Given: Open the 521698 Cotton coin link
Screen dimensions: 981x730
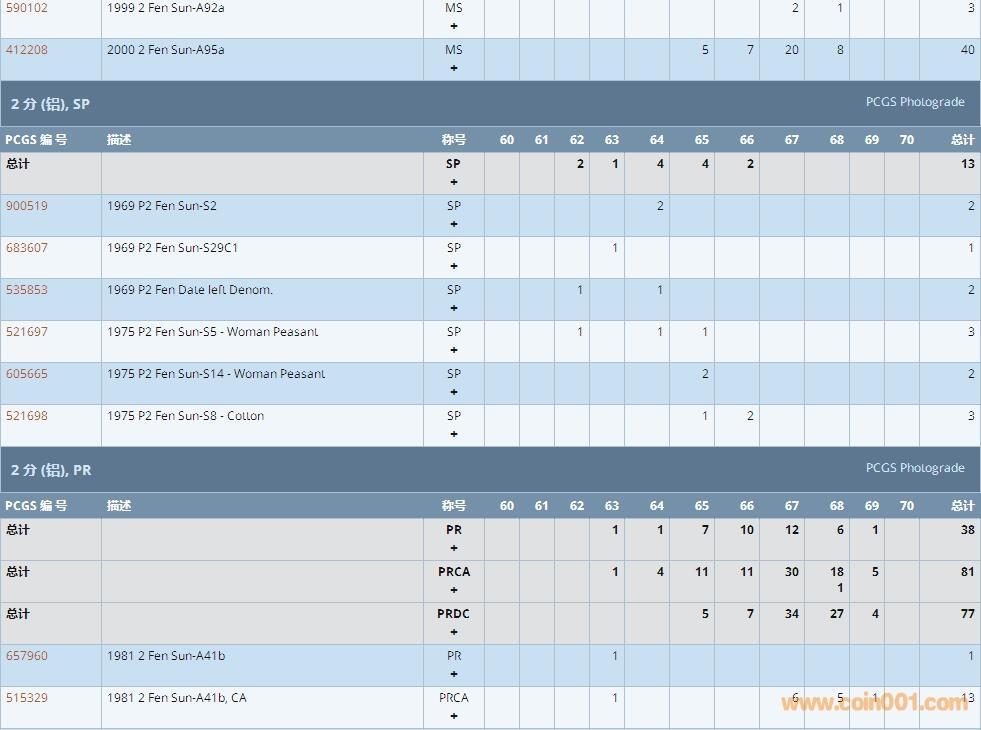Looking at the screenshot, I should 26,416.
